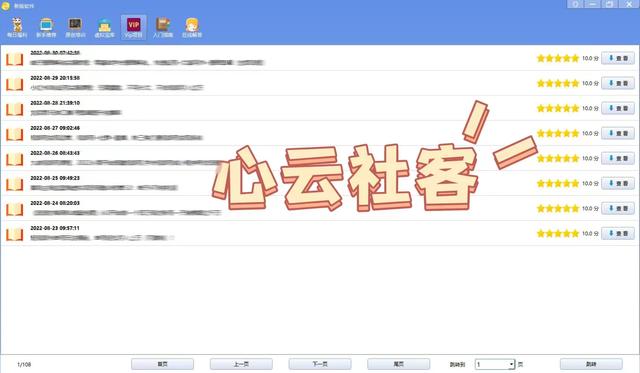
Task: Expand the page number dropdown
Action: (511, 364)
